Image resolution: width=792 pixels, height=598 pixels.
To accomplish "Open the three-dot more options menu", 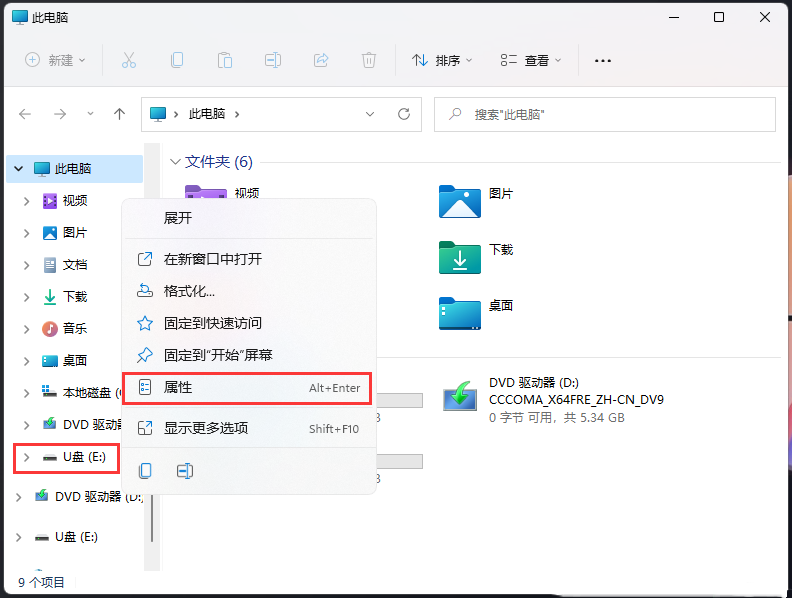I will [x=603, y=61].
